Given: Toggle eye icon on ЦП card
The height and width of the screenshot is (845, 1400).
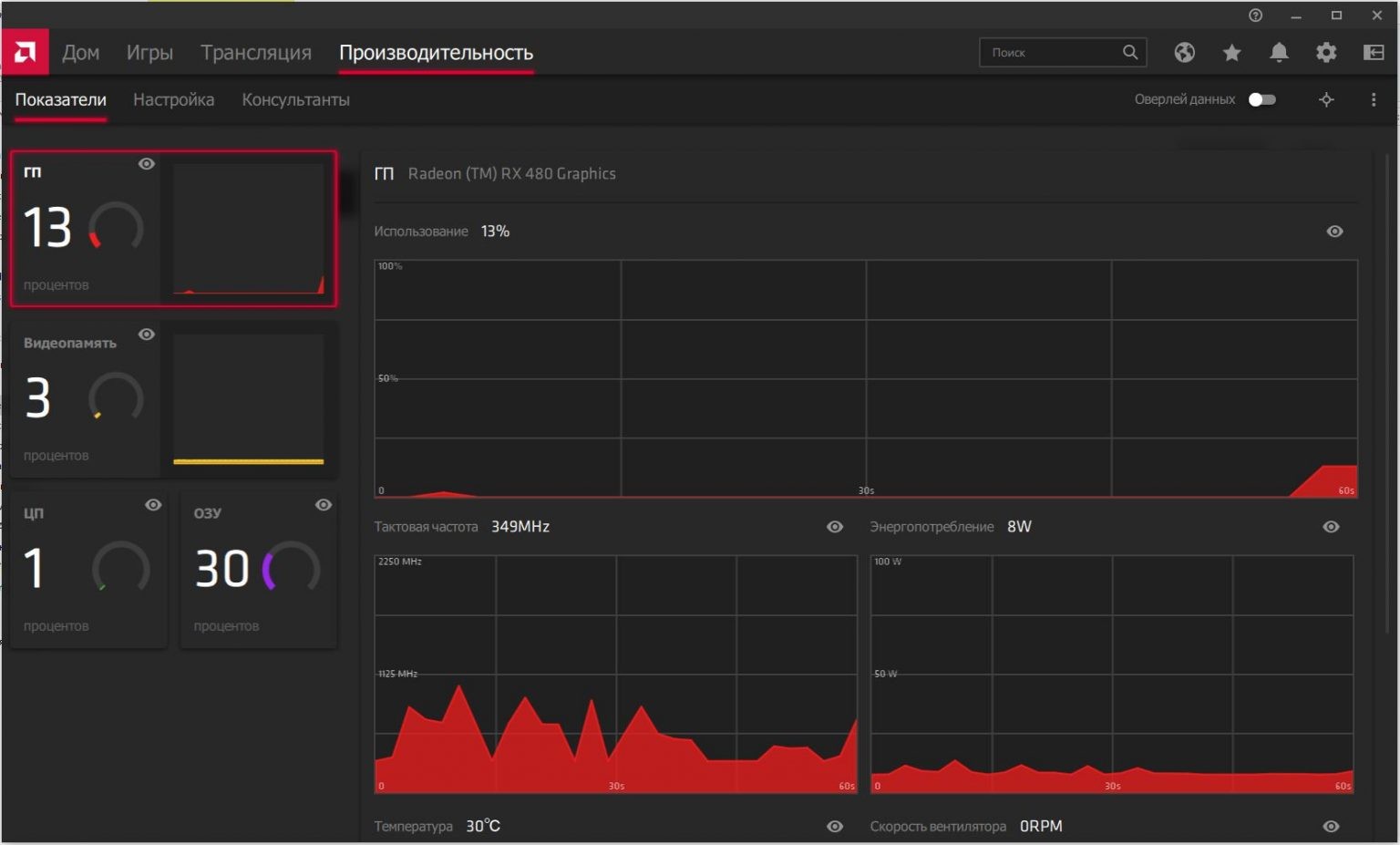Looking at the screenshot, I should [x=153, y=505].
